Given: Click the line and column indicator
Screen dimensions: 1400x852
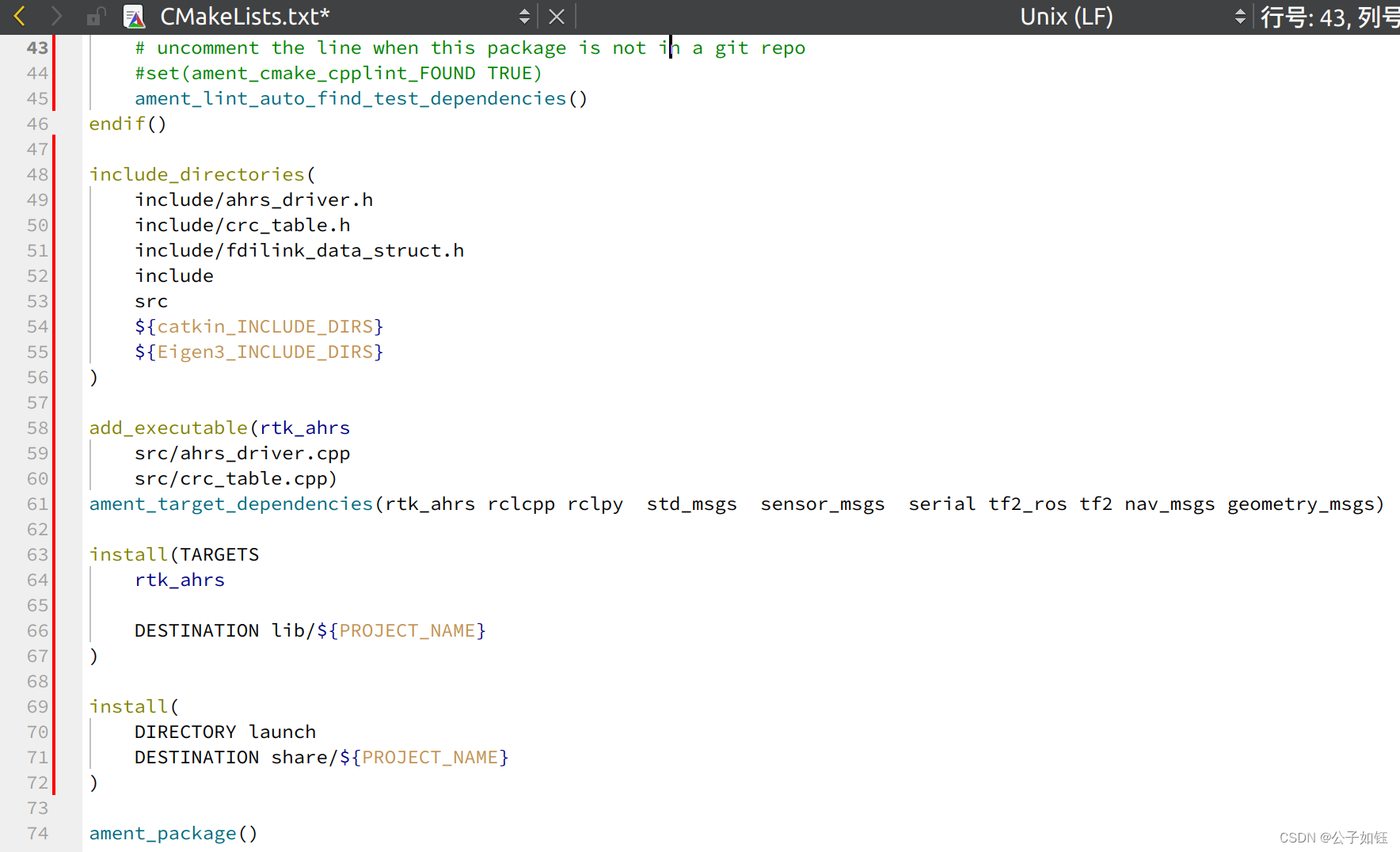Looking at the screenshot, I should point(1330,17).
